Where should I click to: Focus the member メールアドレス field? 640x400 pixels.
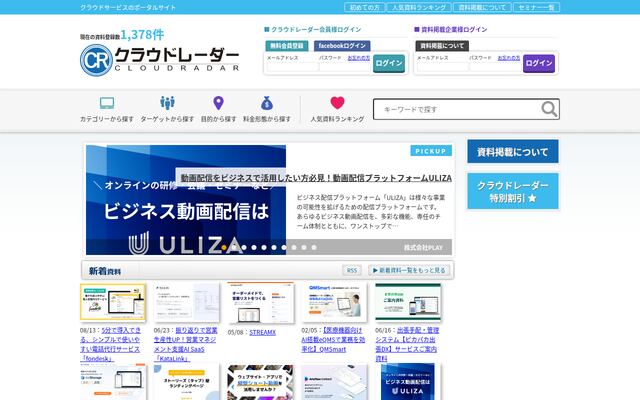tap(292, 67)
